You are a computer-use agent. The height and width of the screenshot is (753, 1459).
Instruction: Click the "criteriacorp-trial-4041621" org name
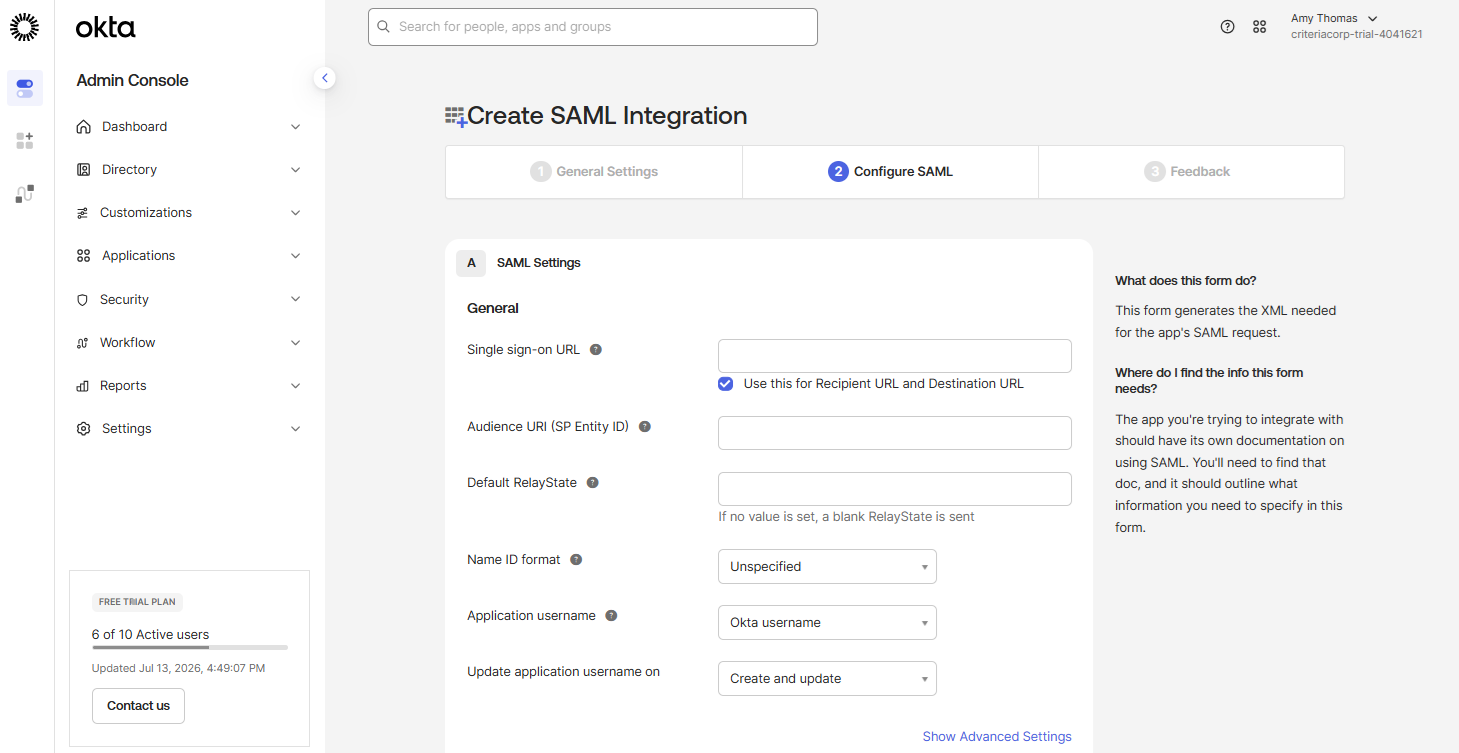click(x=1357, y=35)
